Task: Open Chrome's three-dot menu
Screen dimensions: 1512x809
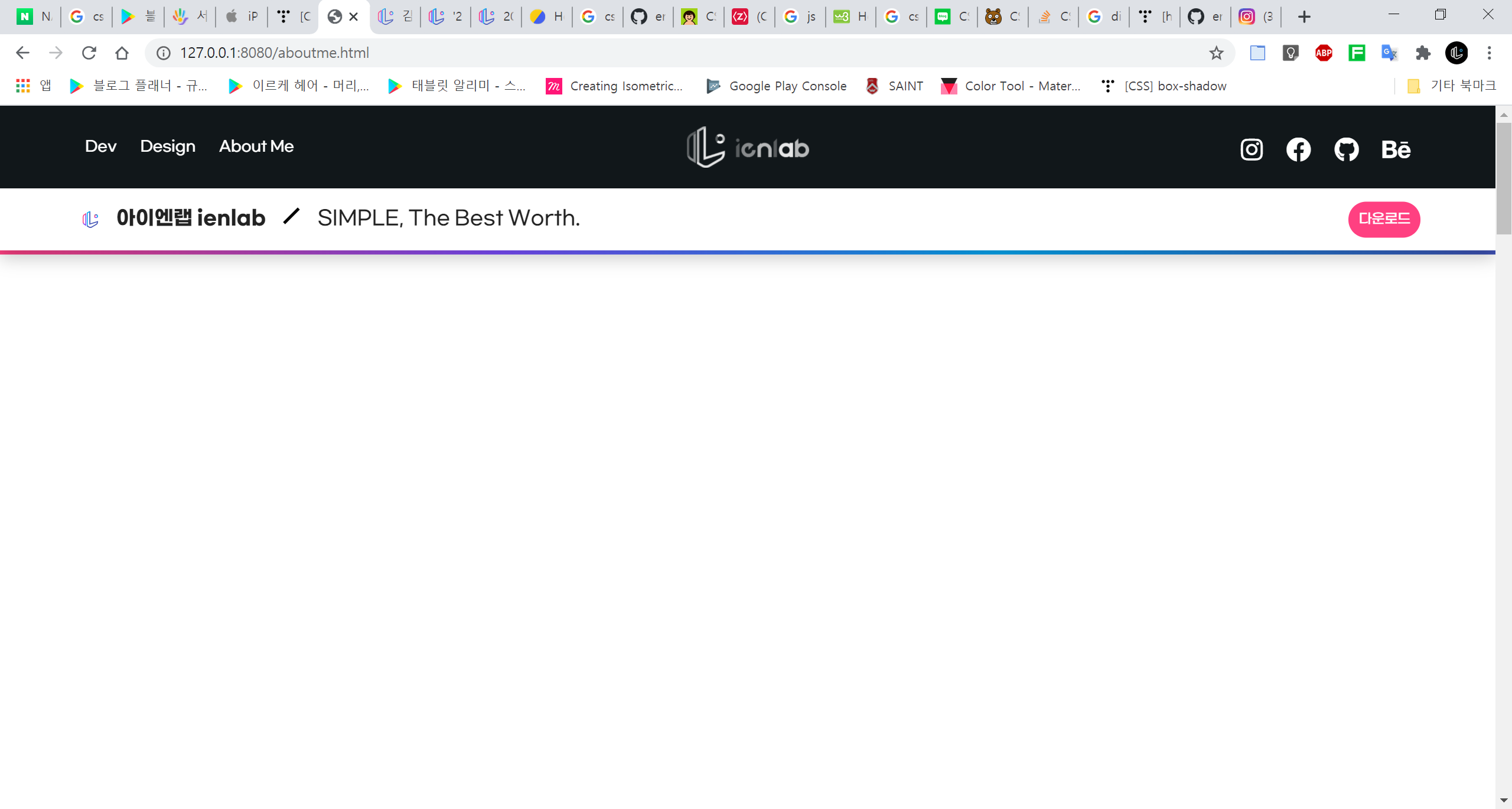Action: [x=1489, y=53]
